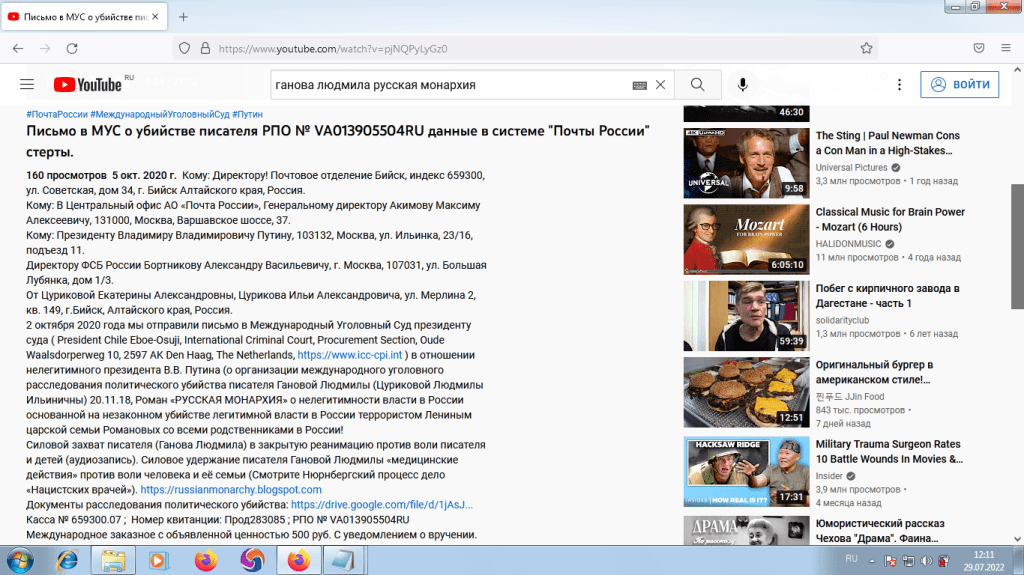
Task: Open the on-screen keyboard icon in search
Action: coord(640,86)
